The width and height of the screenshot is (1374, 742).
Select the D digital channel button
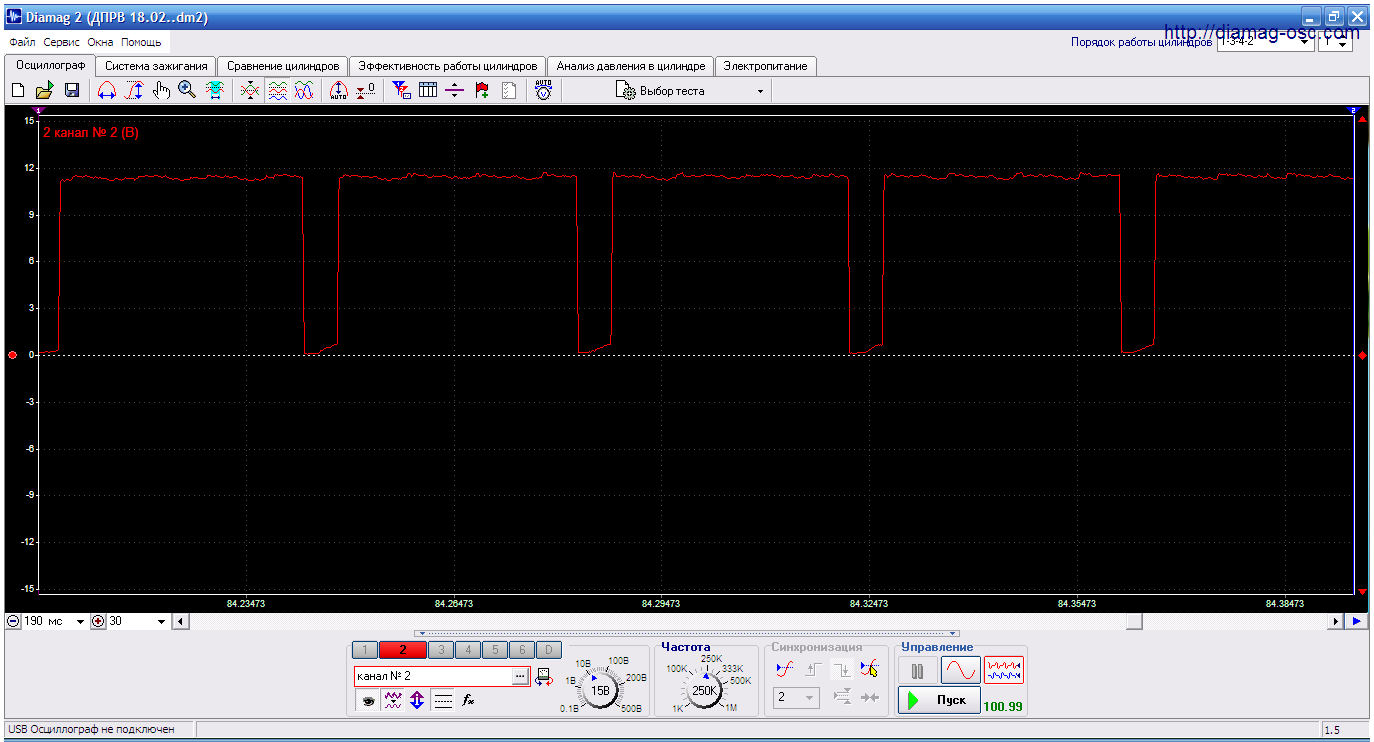pos(549,650)
